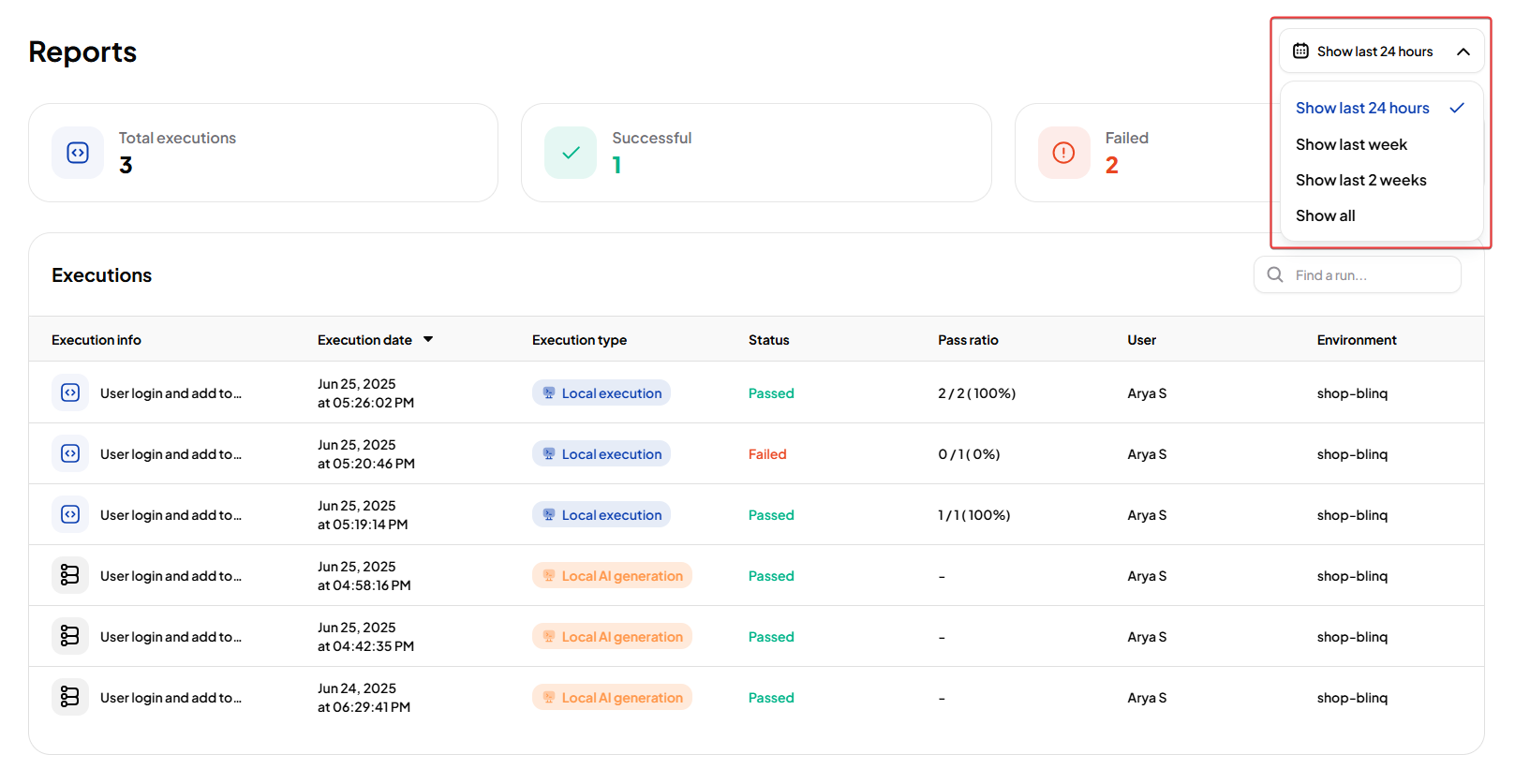Click the generation icon of the 04:58:16 PM run

tap(70, 575)
